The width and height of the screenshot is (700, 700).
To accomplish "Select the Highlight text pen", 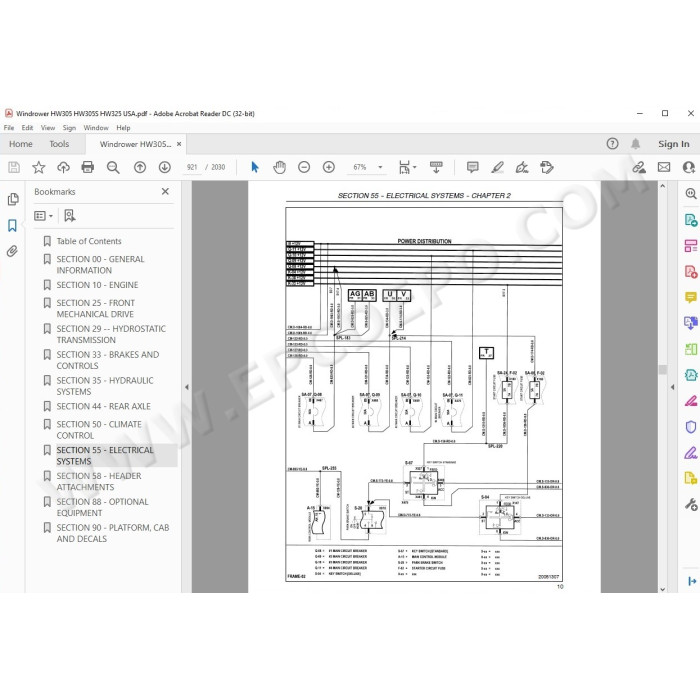I will tap(497, 167).
